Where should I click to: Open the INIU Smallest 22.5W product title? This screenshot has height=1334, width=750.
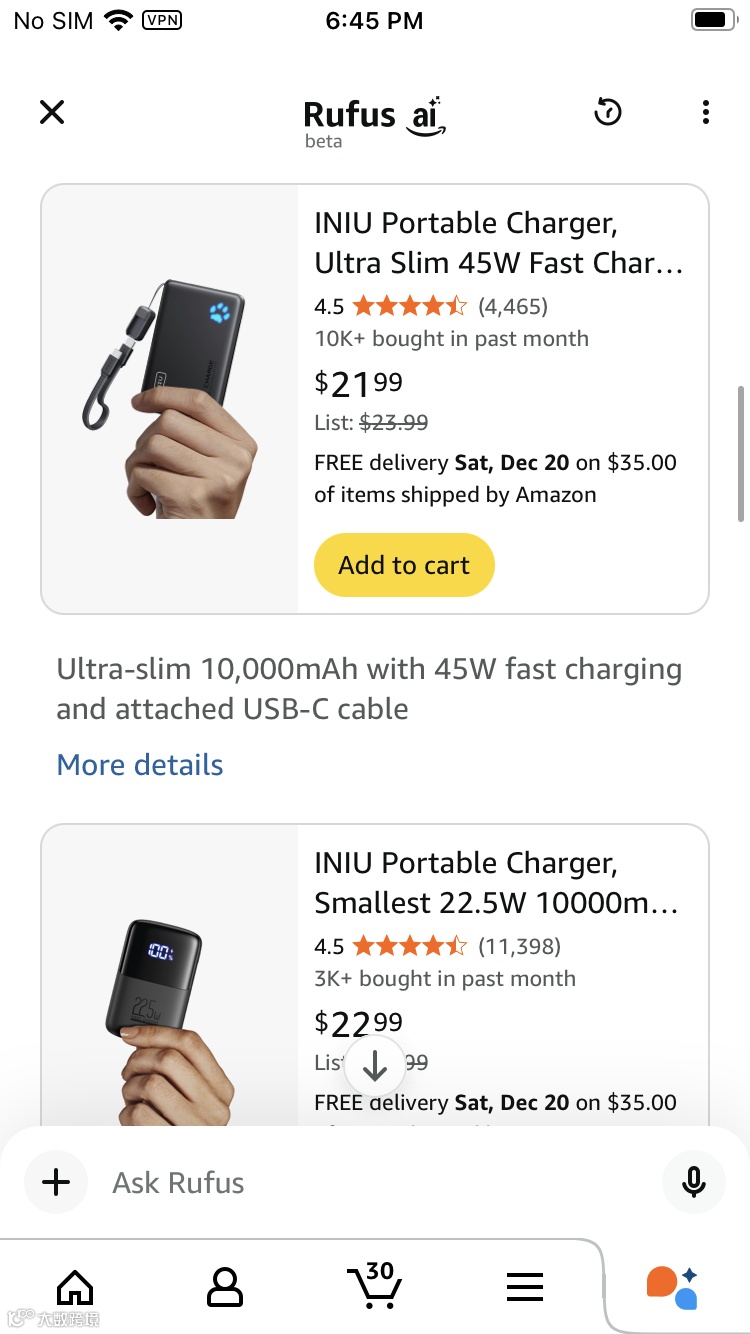(496, 883)
